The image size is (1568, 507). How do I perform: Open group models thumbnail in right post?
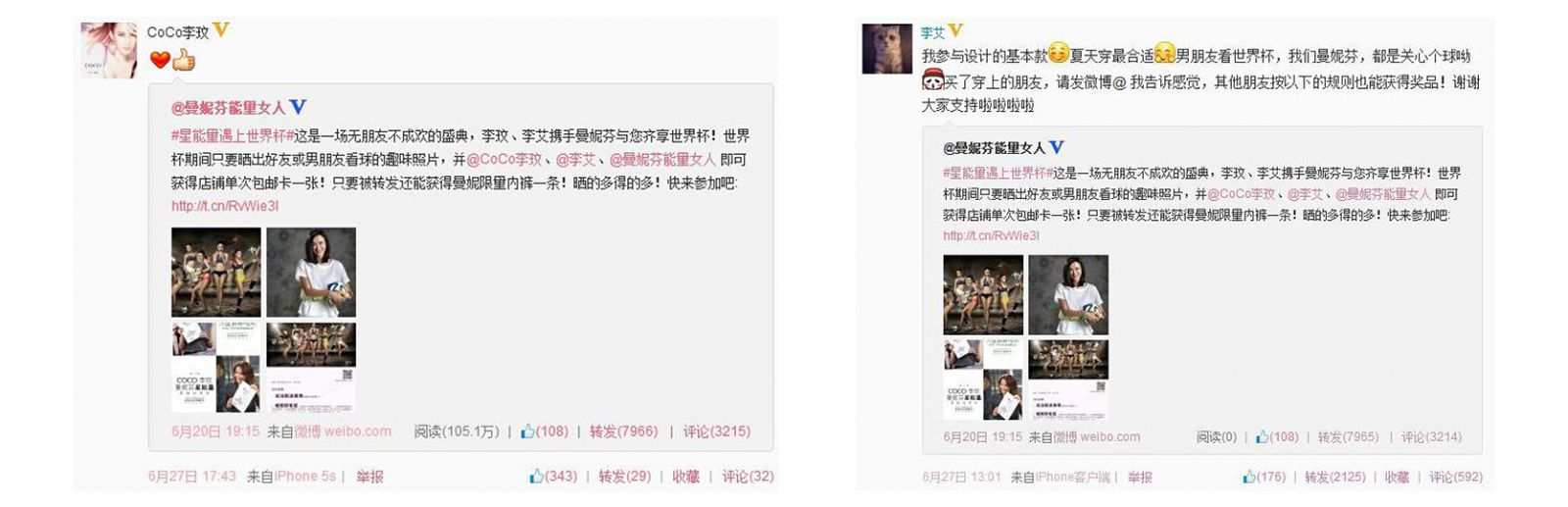coord(983,295)
